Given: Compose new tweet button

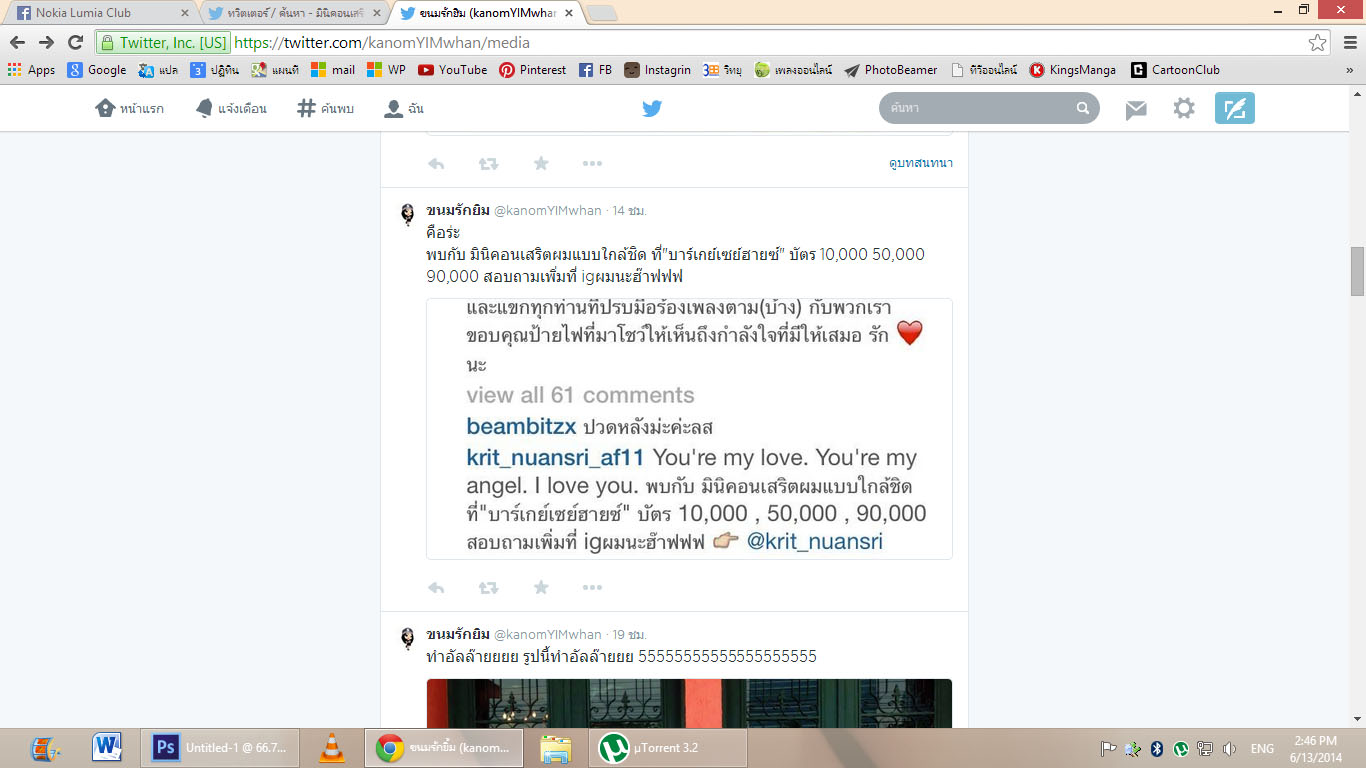Looking at the screenshot, I should coord(1235,108).
